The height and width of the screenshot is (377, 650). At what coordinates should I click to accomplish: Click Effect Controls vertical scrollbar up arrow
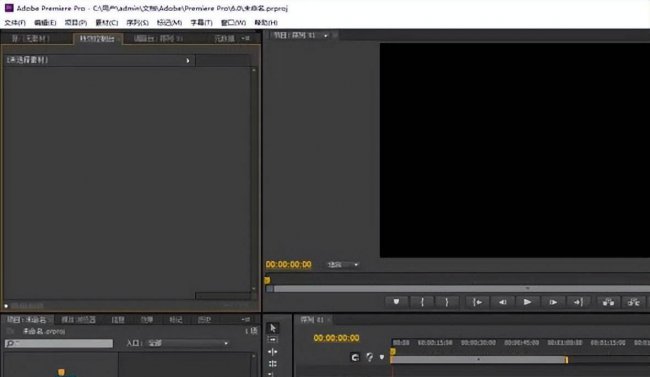[254, 70]
